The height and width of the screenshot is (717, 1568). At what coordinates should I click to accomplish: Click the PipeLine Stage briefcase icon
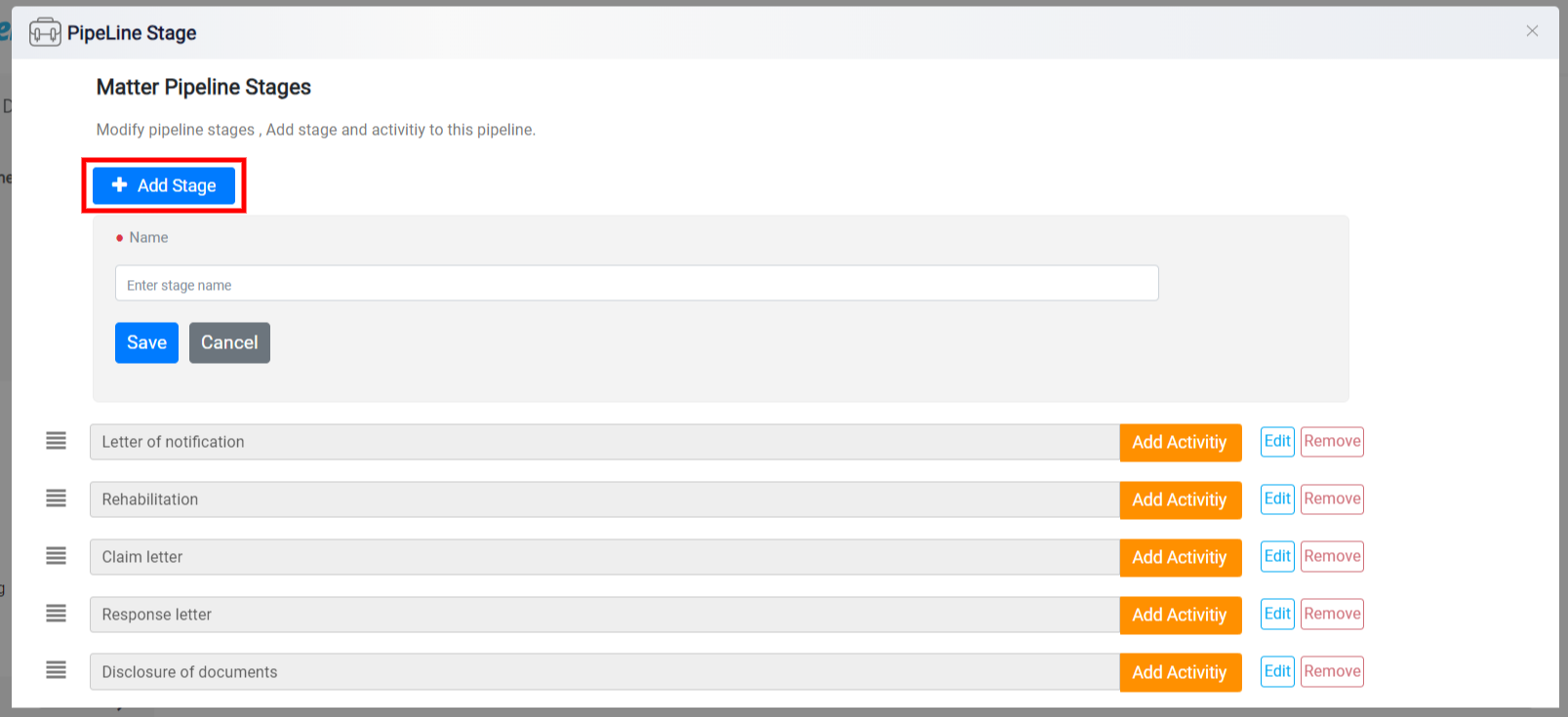click(45, 32)
